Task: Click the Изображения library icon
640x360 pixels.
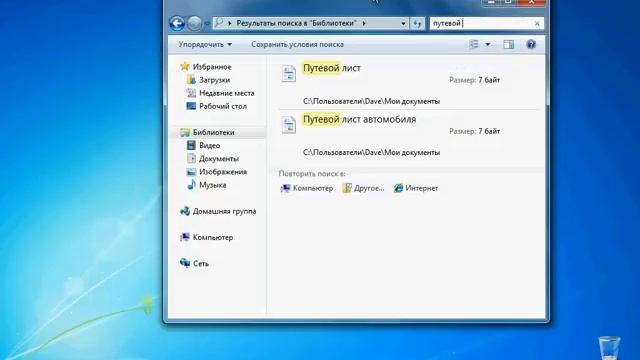Action: point(191,171)
